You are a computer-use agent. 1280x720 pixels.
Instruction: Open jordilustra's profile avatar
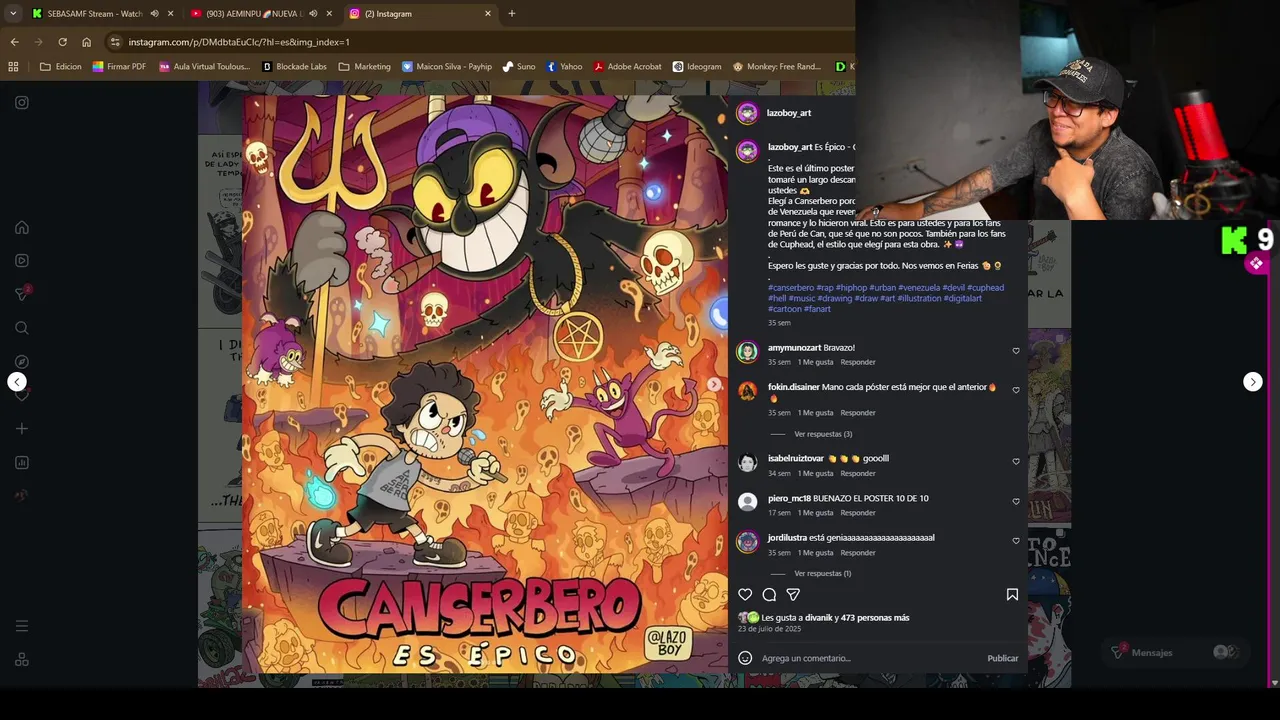tap(747, 542)
